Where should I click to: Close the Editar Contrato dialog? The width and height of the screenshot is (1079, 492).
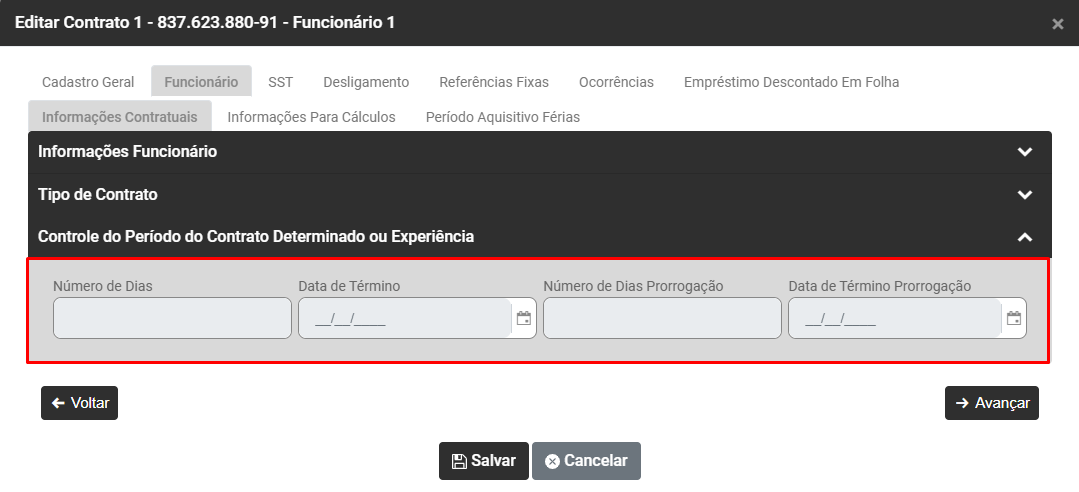pos(1057,24)
